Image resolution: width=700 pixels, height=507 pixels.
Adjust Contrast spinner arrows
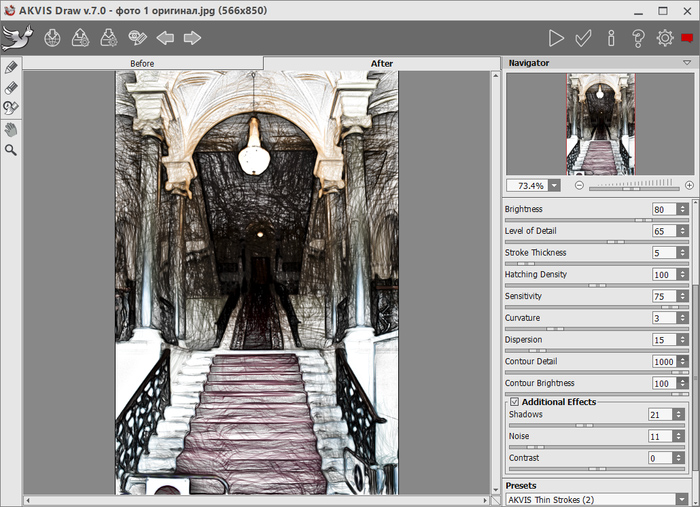coord(678,458)
